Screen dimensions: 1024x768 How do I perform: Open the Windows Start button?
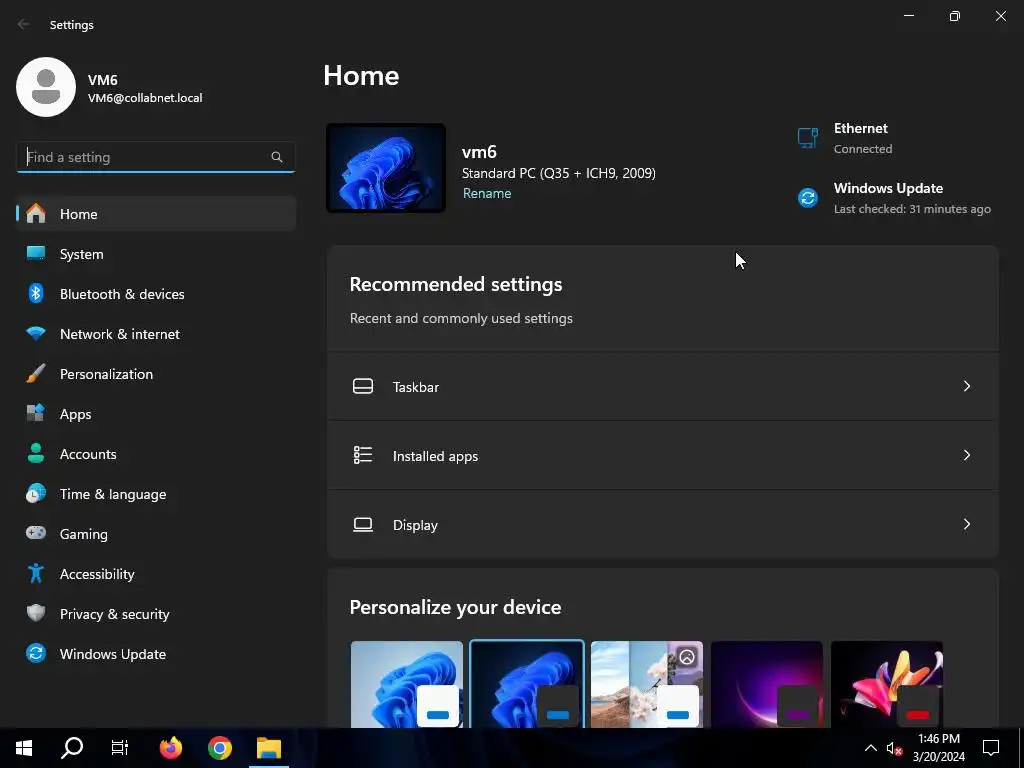coord(24,748)
